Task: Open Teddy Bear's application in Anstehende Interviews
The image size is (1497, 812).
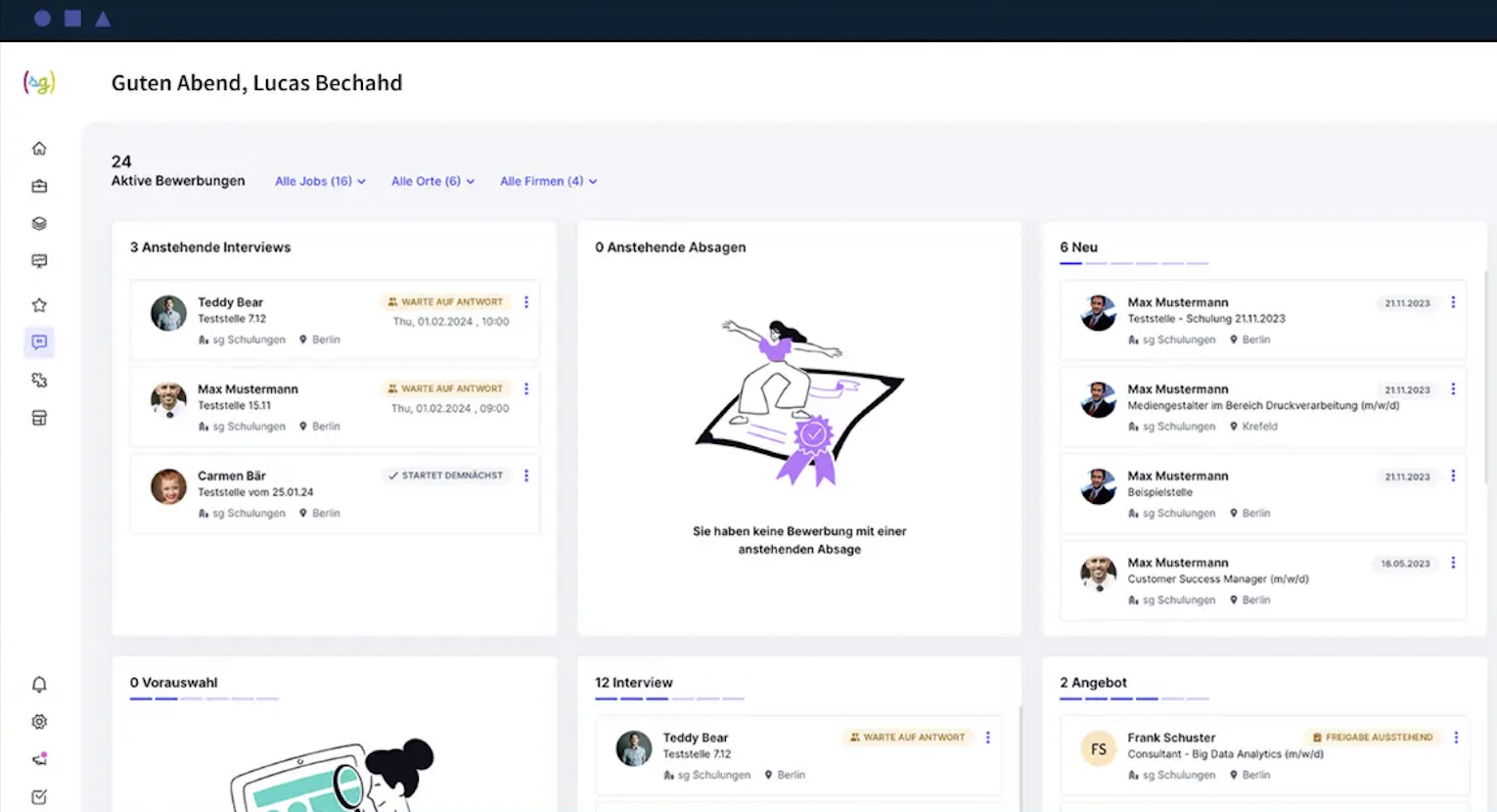Action: [x=231, y=302]
